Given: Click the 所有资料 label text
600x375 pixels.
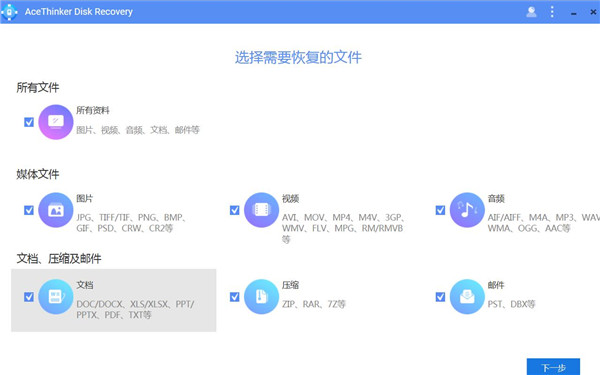Looking at the screenshot, I should [x=93, y=111].
